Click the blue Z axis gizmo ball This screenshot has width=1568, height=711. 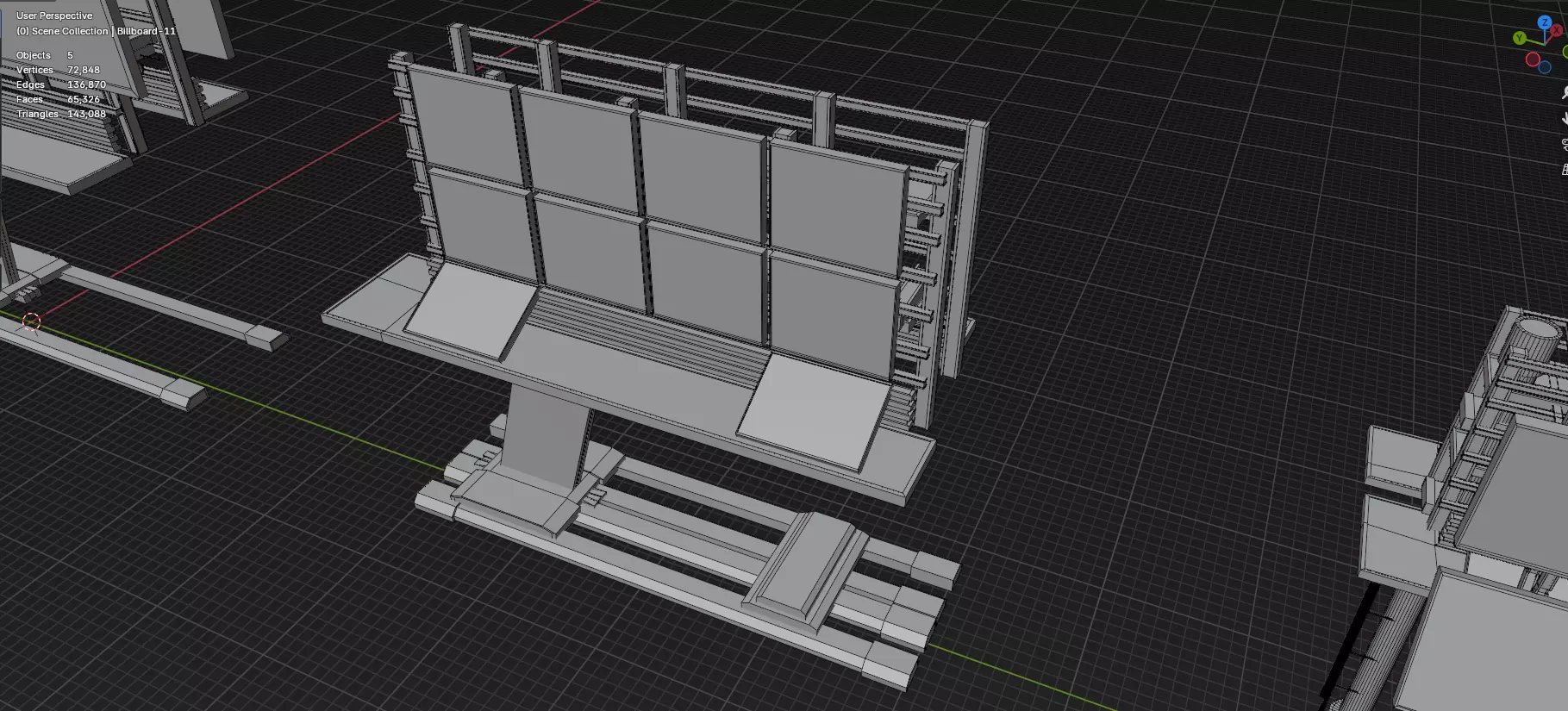pos(1545,22)
